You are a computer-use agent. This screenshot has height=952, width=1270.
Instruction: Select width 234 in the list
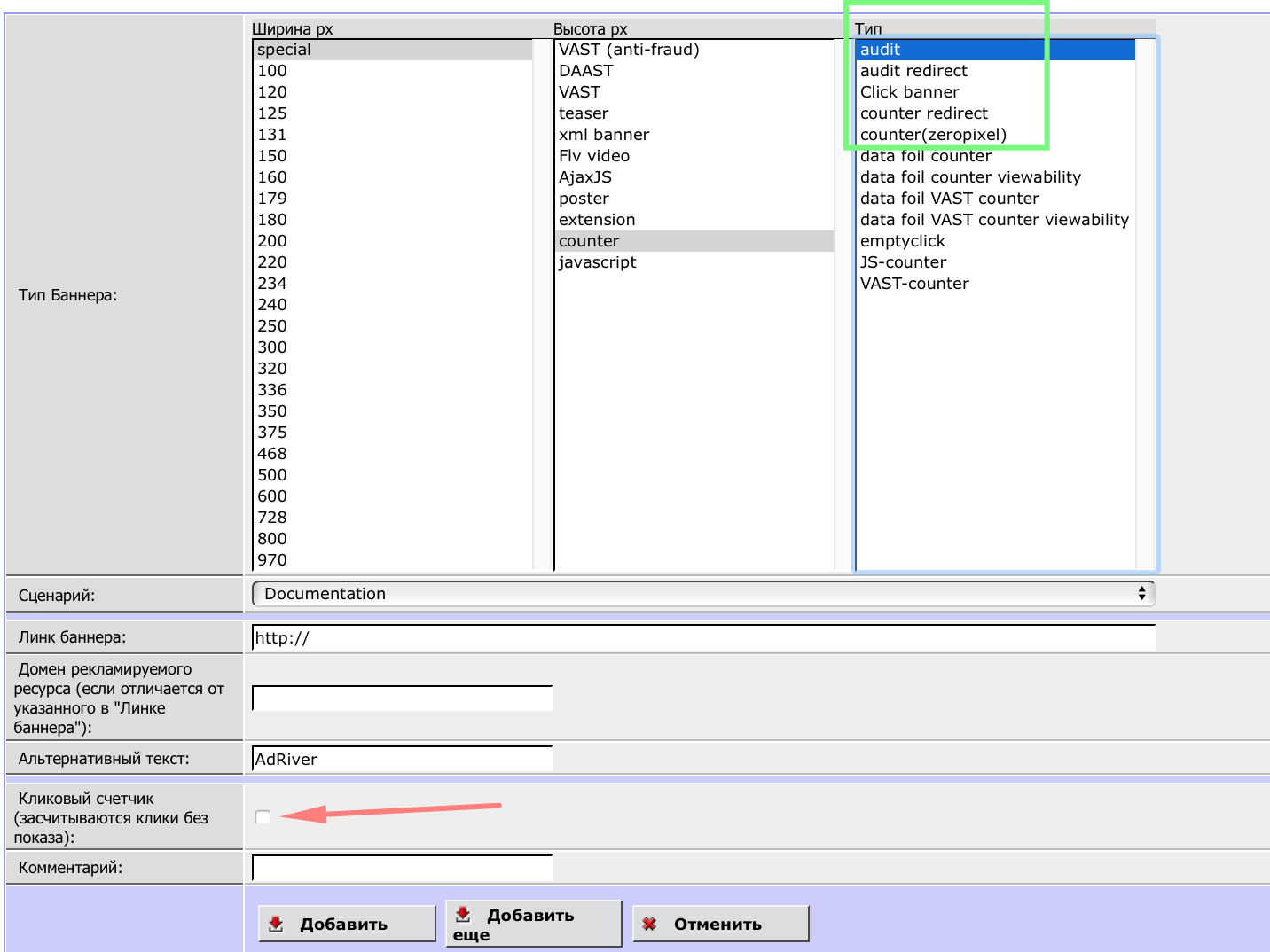click(392, 284)
